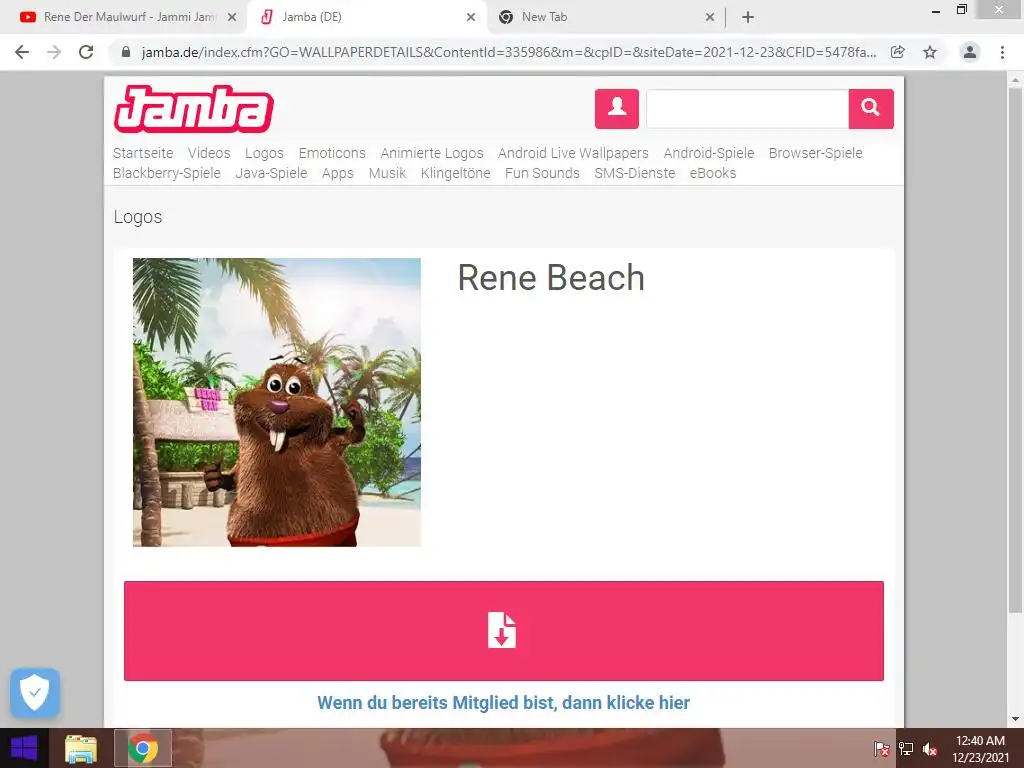Open eBooks category
Image resolution: width=1024 pixels, height=768 pixels.
(x=712, y=173)
